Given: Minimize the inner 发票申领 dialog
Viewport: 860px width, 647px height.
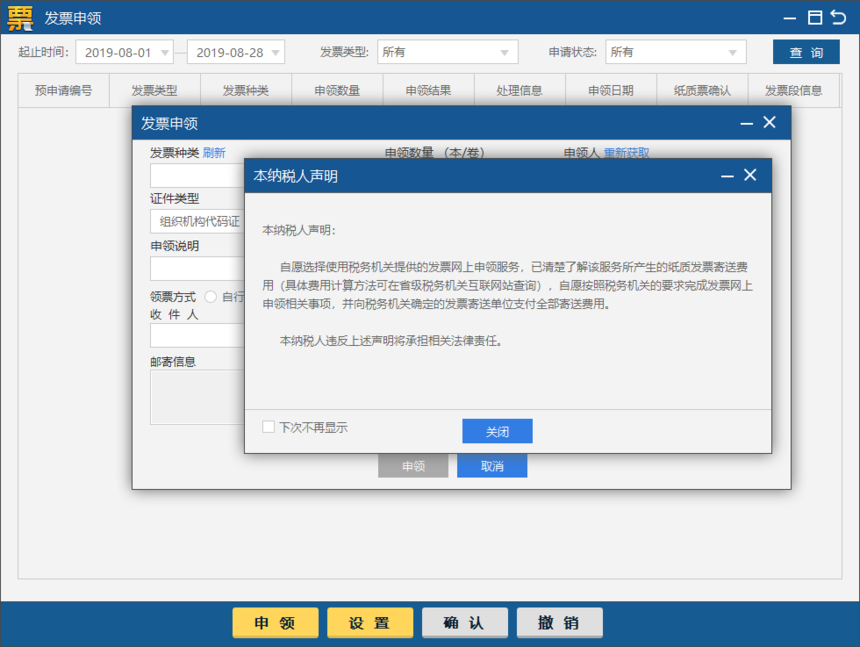Looking at the screenshot, I should [746, 122].
